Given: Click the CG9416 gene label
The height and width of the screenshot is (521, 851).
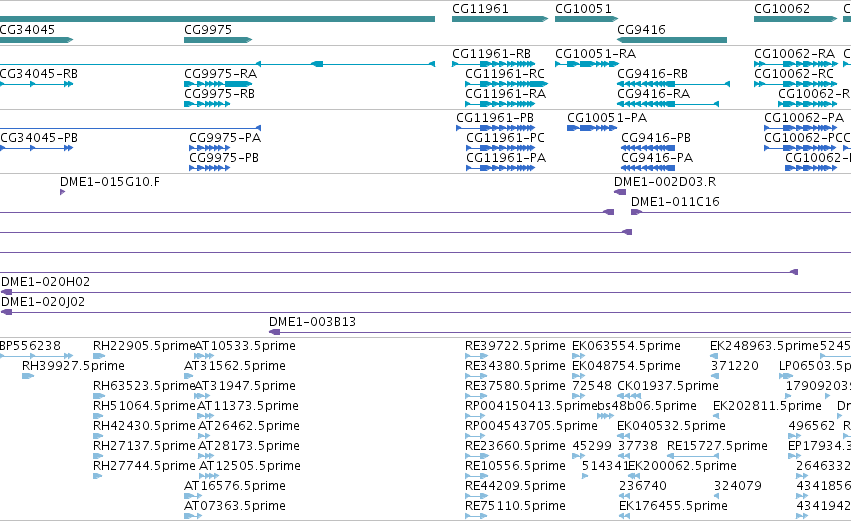Looking at the screenshot, I should [x=642, y=29].
